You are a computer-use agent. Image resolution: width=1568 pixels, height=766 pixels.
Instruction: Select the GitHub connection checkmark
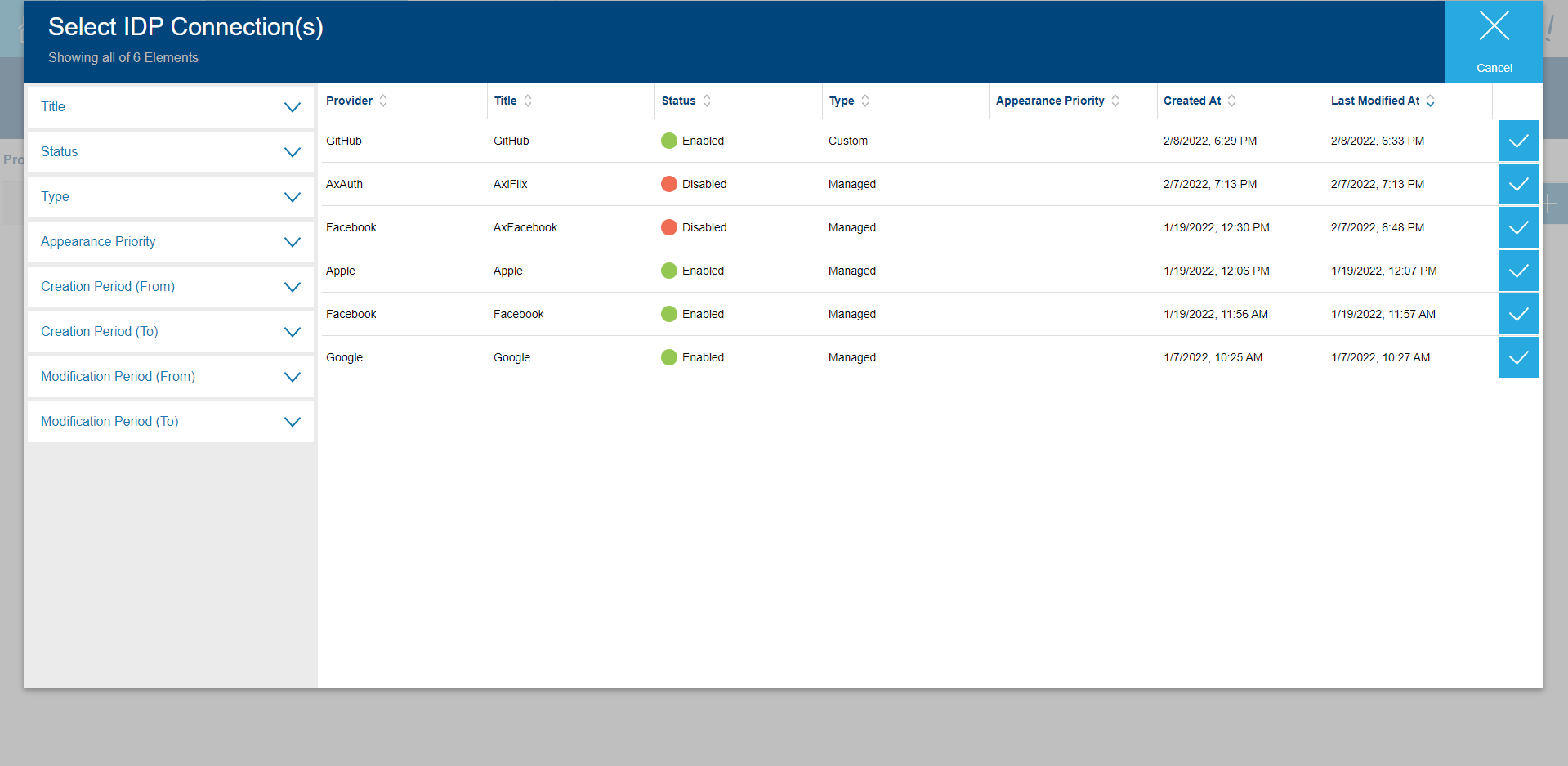coord(1518,141)
